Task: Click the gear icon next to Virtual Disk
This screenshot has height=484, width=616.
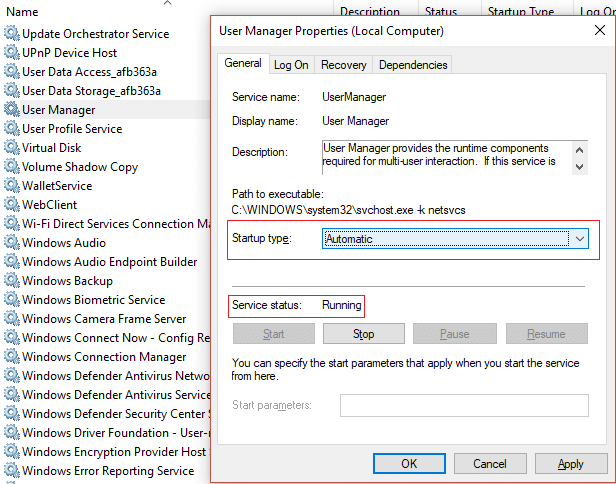Action: coord(12,148)
